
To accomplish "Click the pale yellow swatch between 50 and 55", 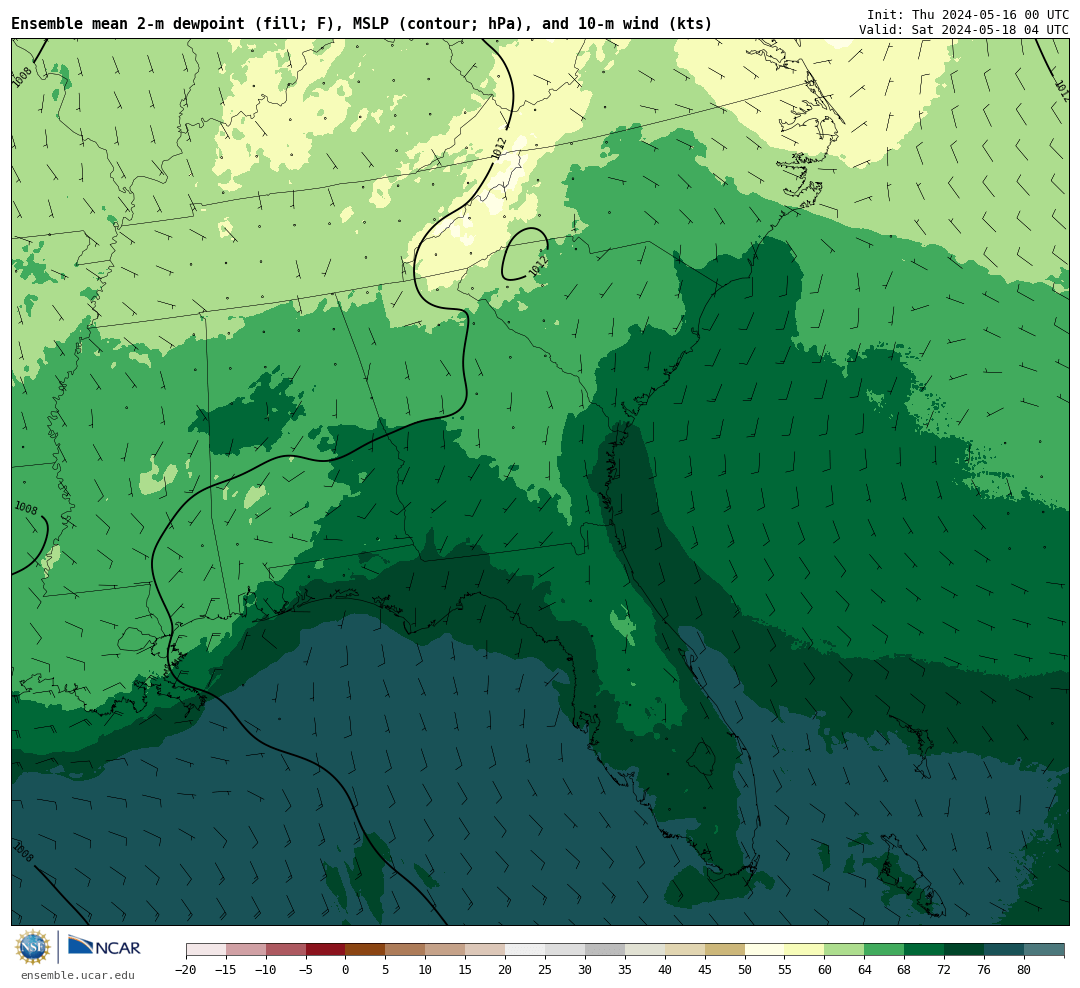I will click(x=765, y=950).
